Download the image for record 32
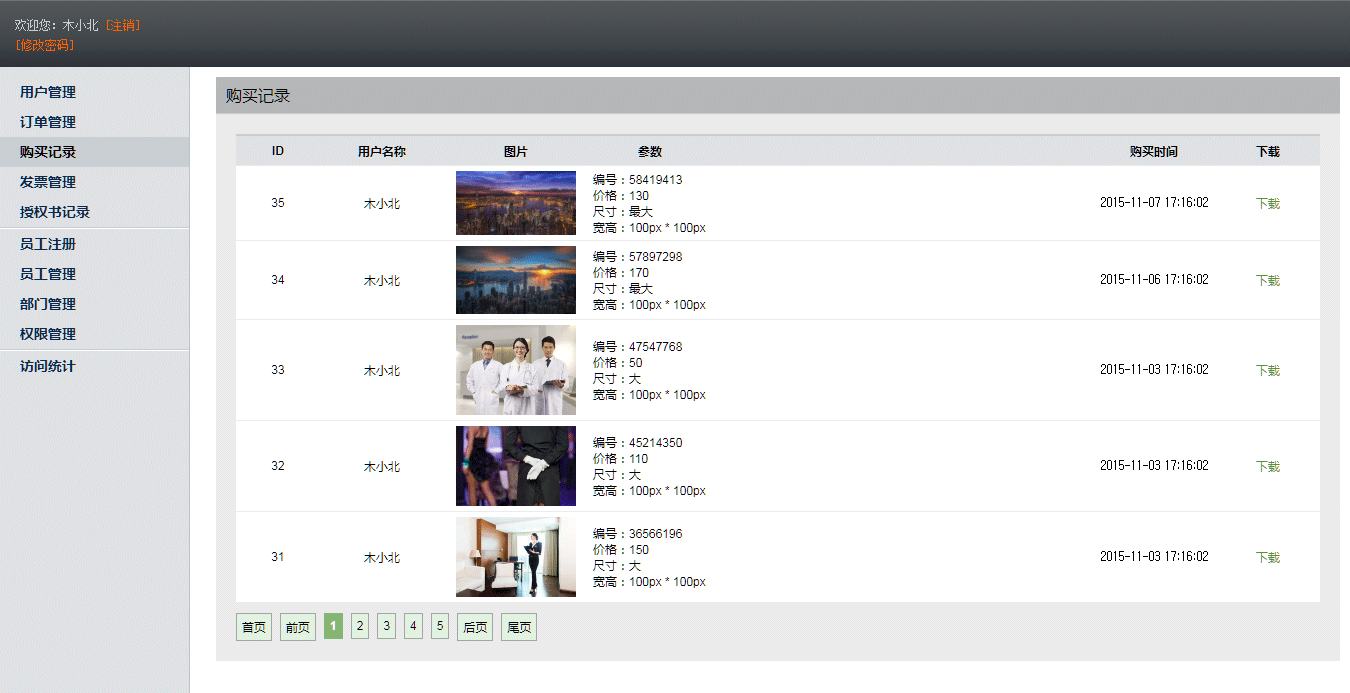This screenshot has height=693, width=1350. pyautogui.click(x=1267, y=466)
